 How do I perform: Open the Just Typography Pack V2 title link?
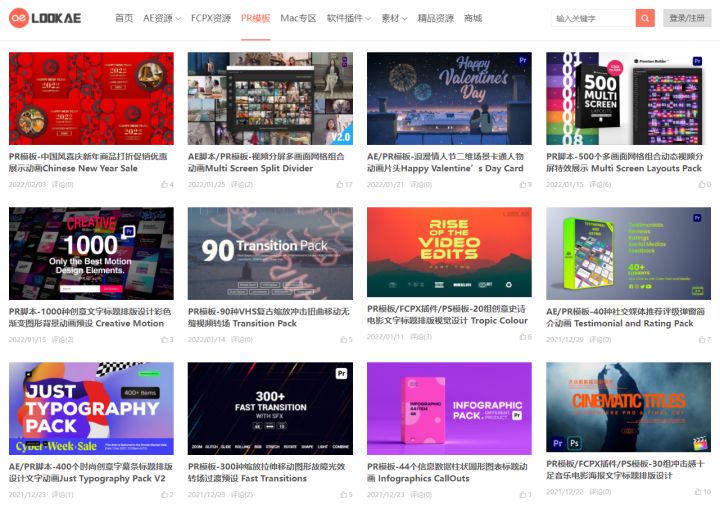[88, 472]
